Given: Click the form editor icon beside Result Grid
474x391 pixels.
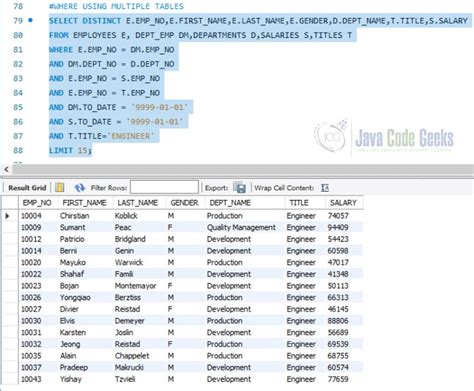Looking at the screenshot, I should pyautogui.click(x=60, y=188).
